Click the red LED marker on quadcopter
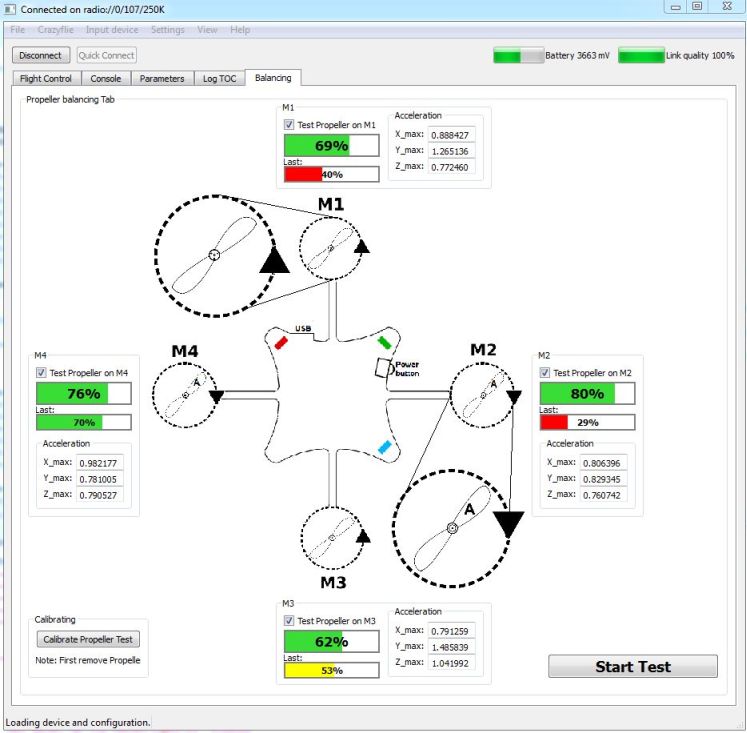This screenshot has height=733, width=747. 281,342
